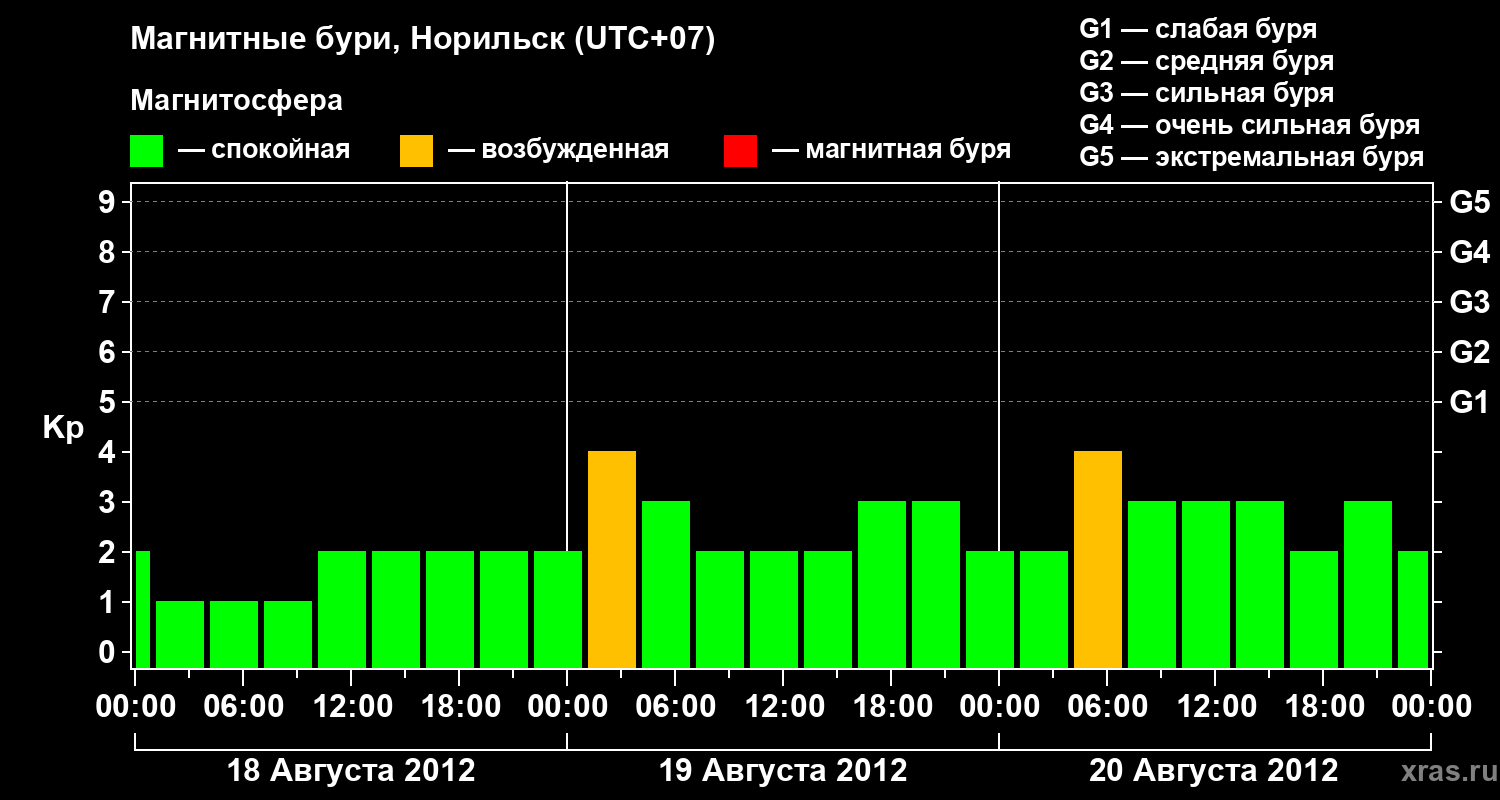
Task: Click '18:00' time label above 20 Августа
Action: click(1323, 707)
